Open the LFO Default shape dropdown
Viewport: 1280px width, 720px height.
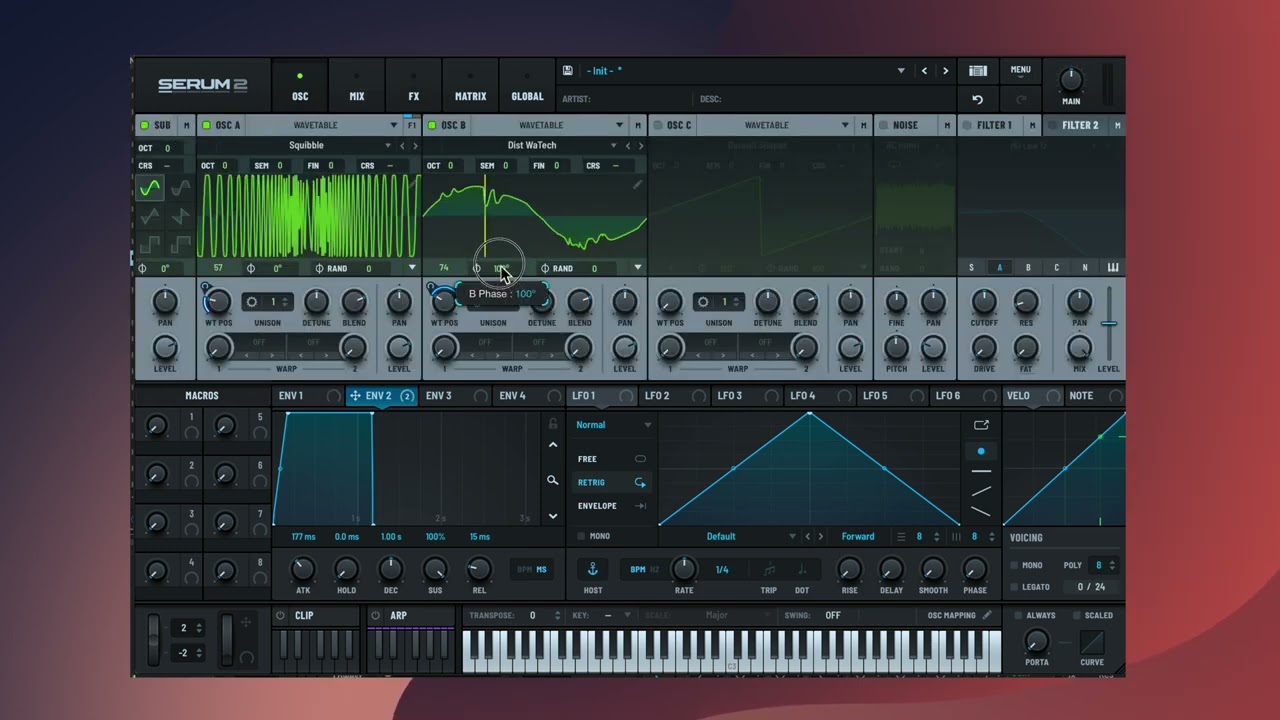[792, 537]
